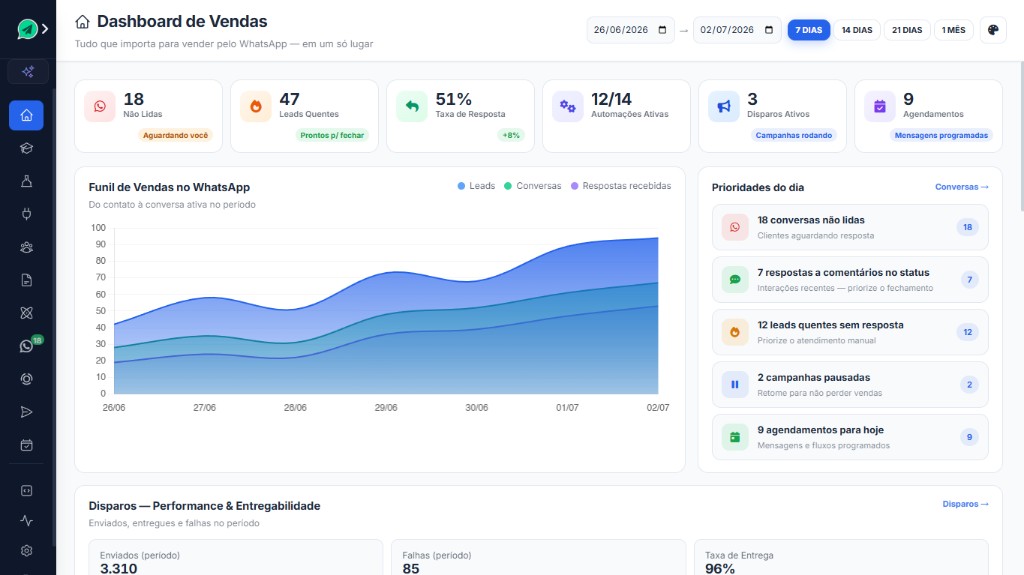Open calendar picker for end date 02/07/2026
Viewport: 1024px width, 575px height.
[769, 30]
